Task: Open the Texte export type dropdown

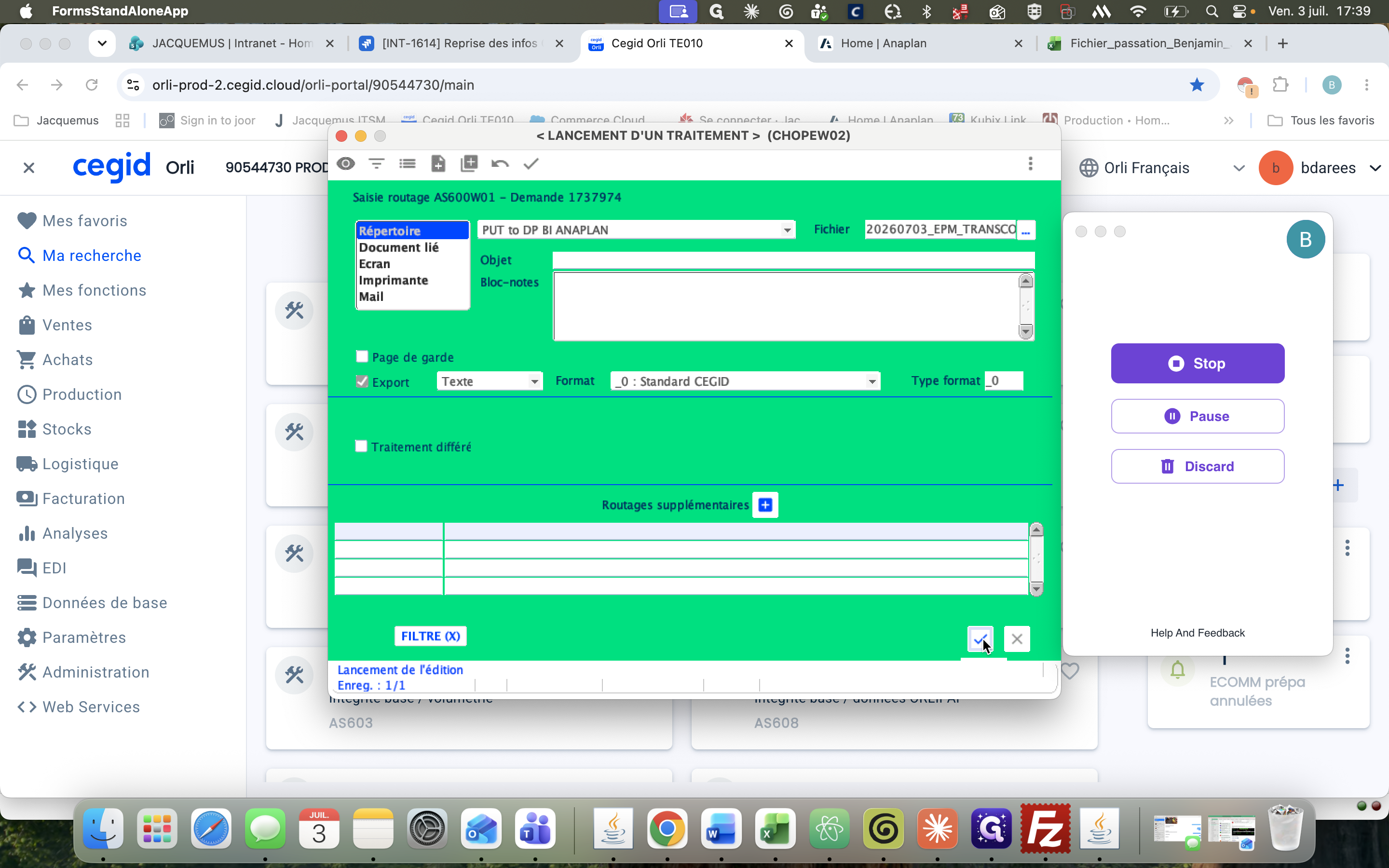Action: click(x=534, y=381)
